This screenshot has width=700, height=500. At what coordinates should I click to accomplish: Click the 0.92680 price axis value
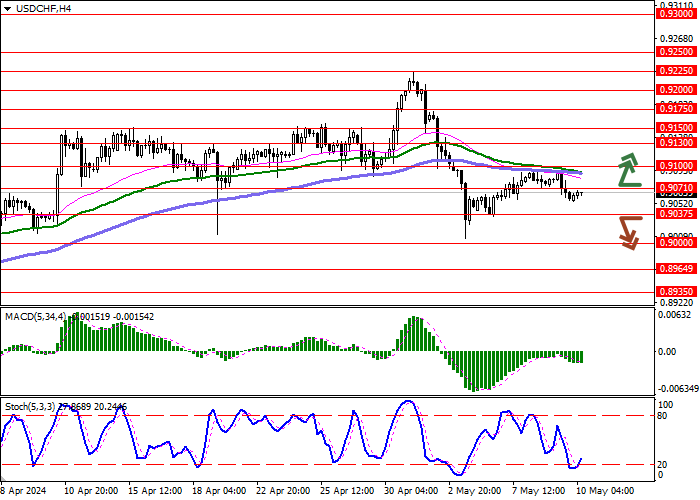(x=677, y=38)
